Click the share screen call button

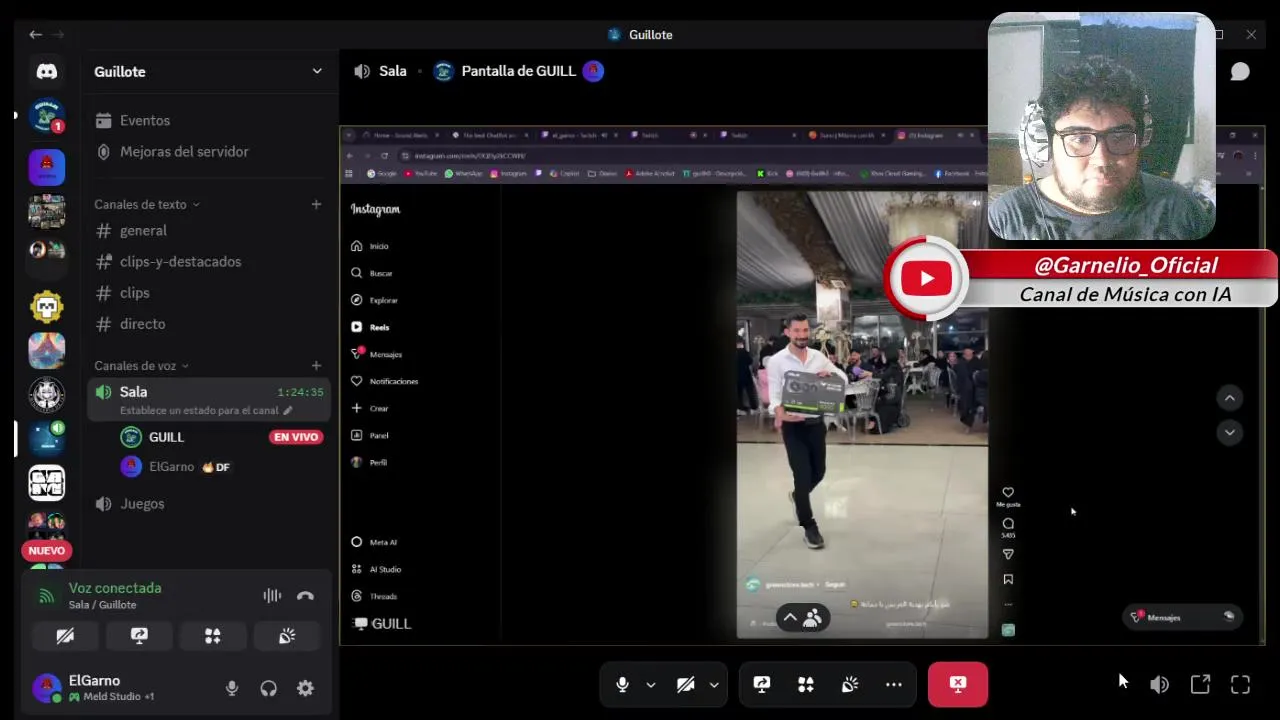762,684
